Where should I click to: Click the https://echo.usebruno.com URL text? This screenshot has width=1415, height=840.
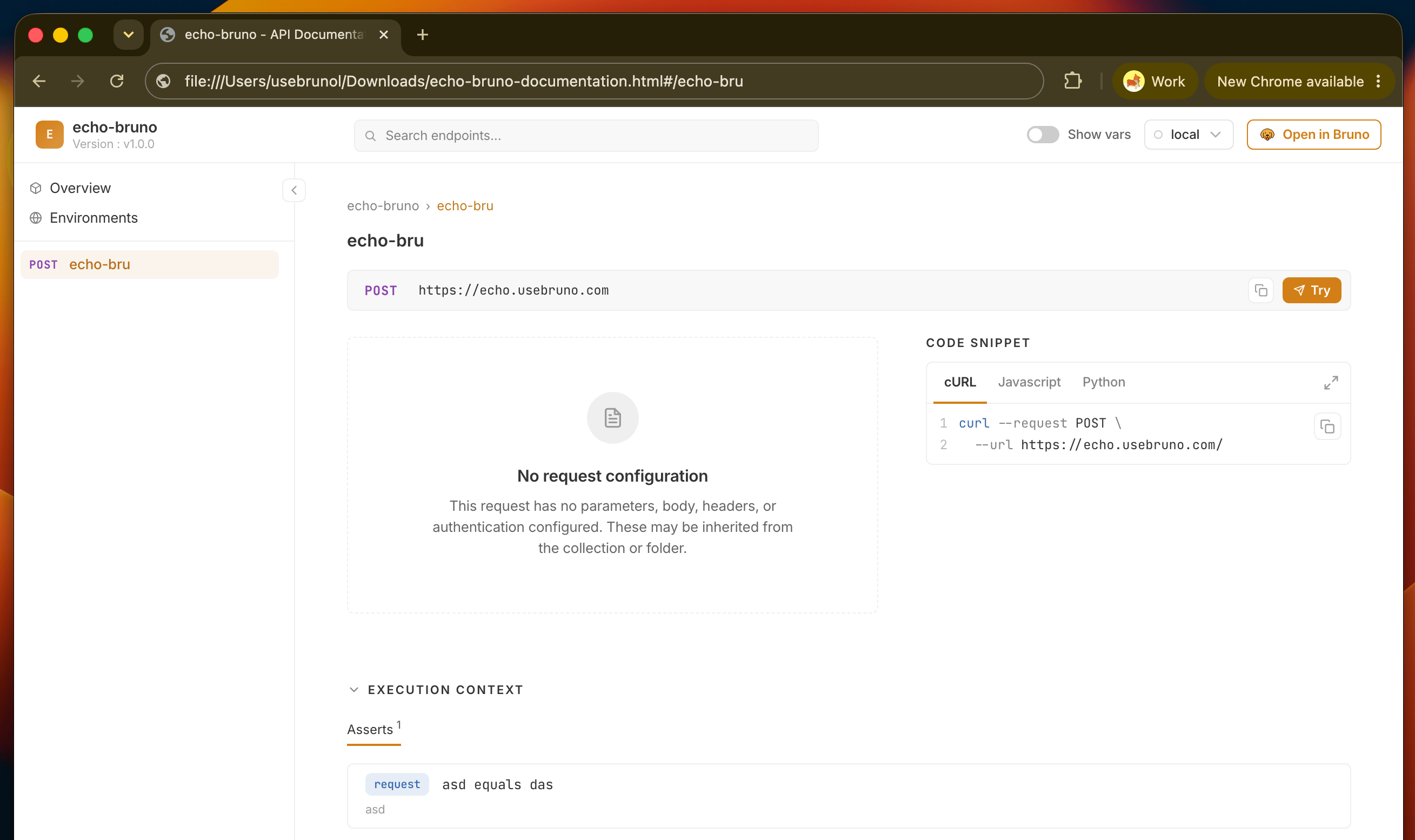tap(513, 290)
